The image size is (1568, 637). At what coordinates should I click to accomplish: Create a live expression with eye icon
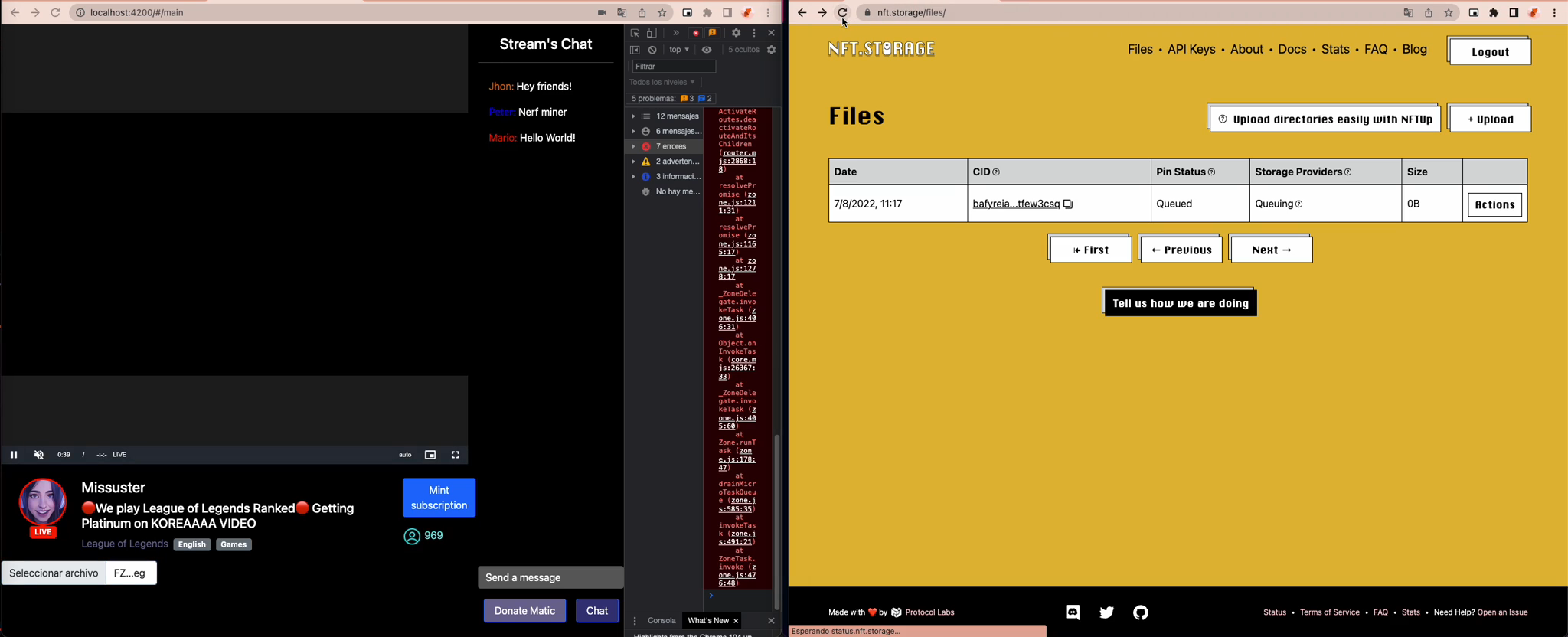pyautogui.click(x=707, y=50)
